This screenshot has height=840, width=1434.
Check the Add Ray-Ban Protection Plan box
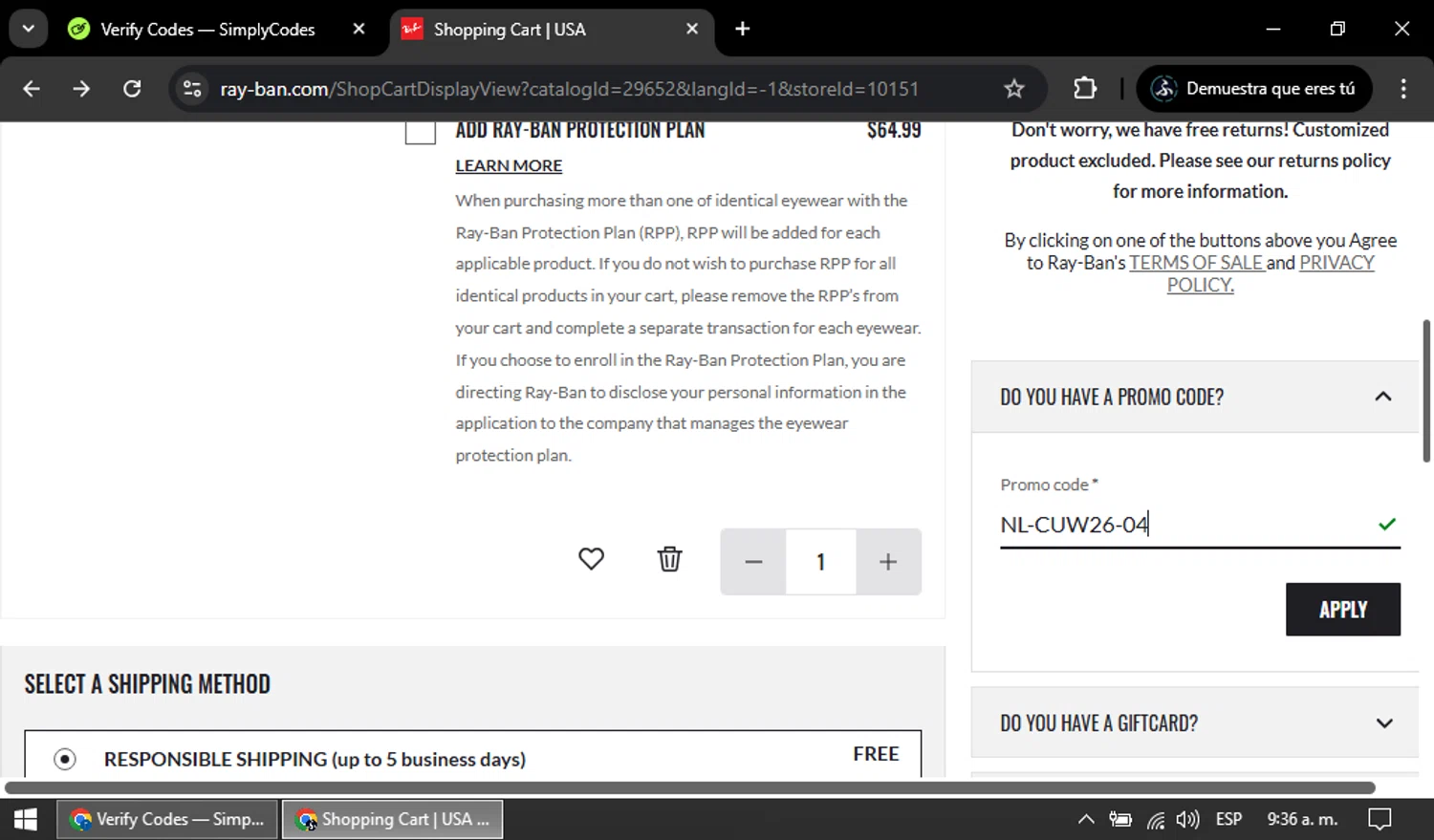(x=420, y=132)
